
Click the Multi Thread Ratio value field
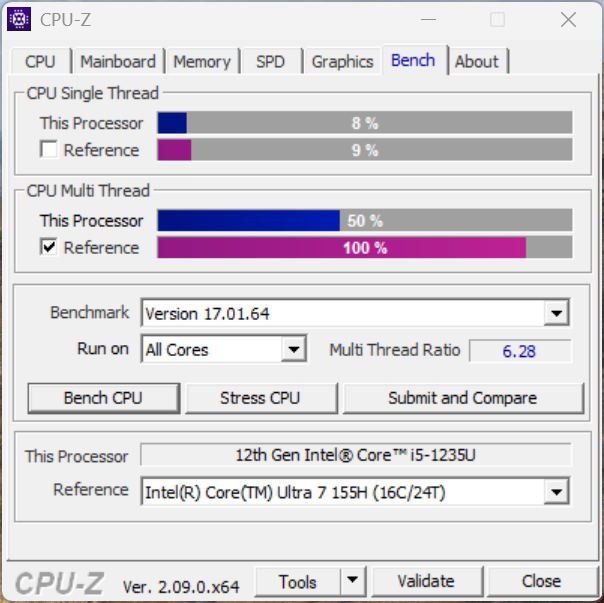tap(520, 351)
